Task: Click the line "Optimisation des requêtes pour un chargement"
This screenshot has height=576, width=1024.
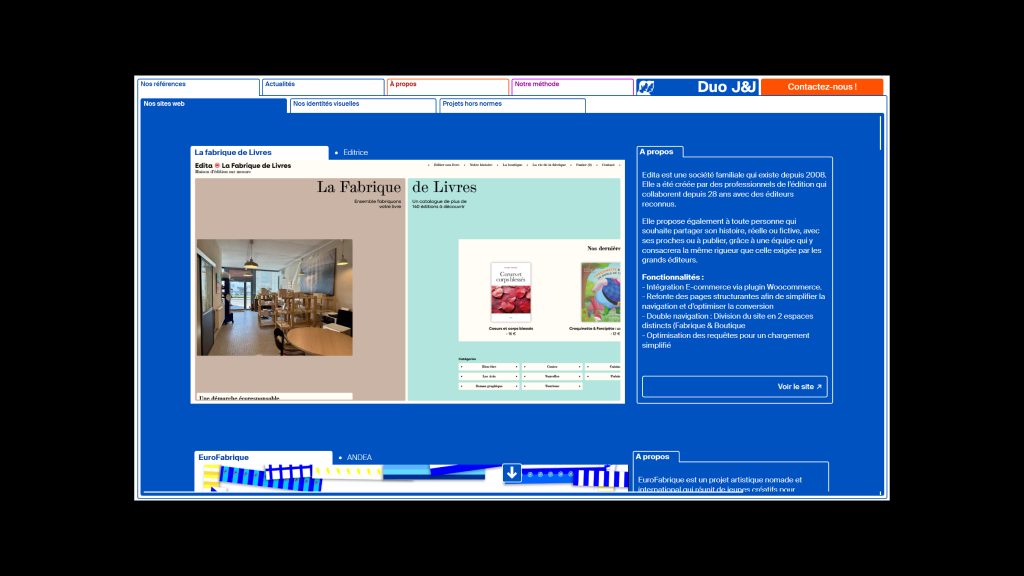Action: pos(726,336)
